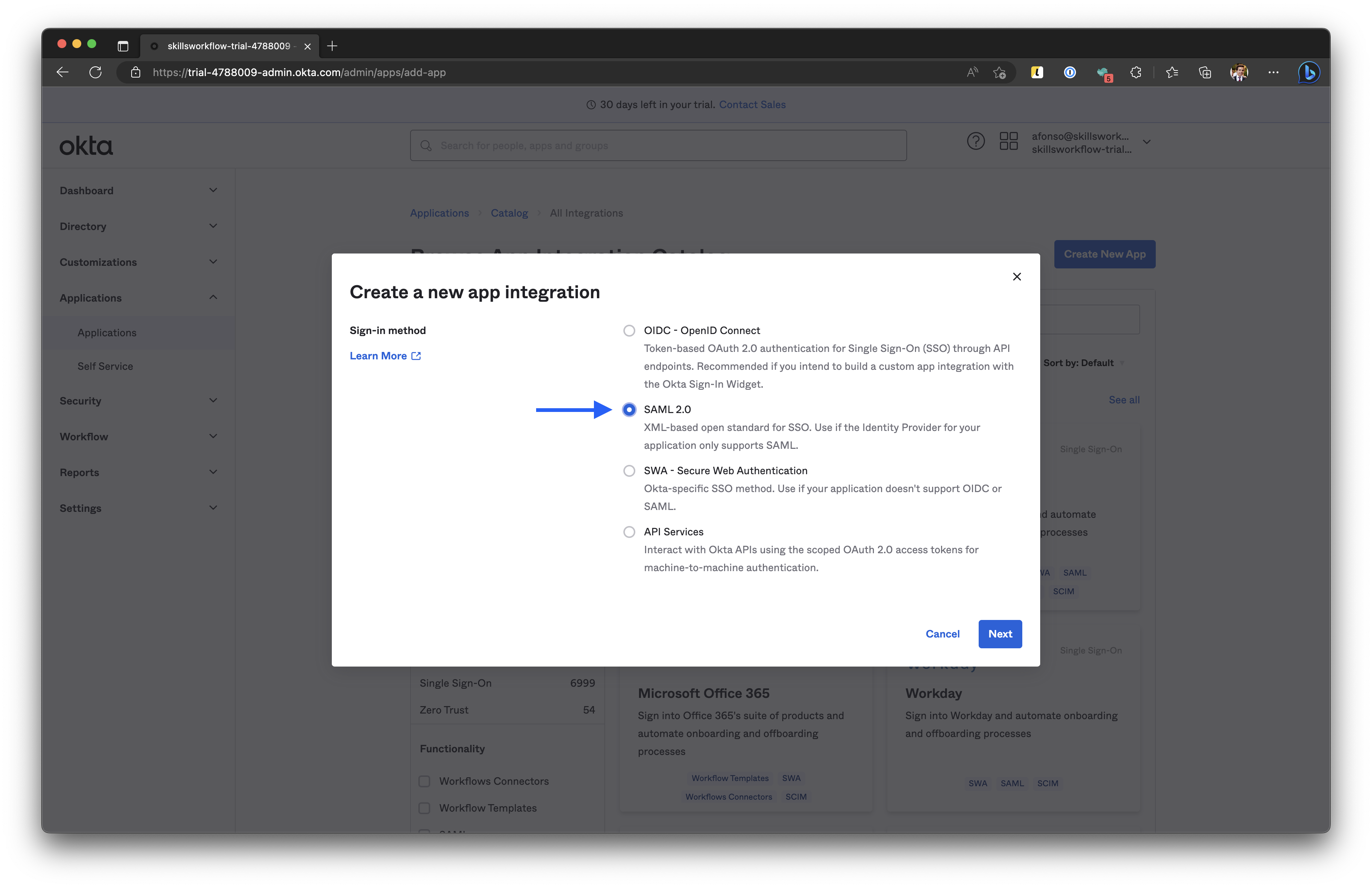
Task: Click the See all link
Action: pyautogui.click(x=1124, y=400)
